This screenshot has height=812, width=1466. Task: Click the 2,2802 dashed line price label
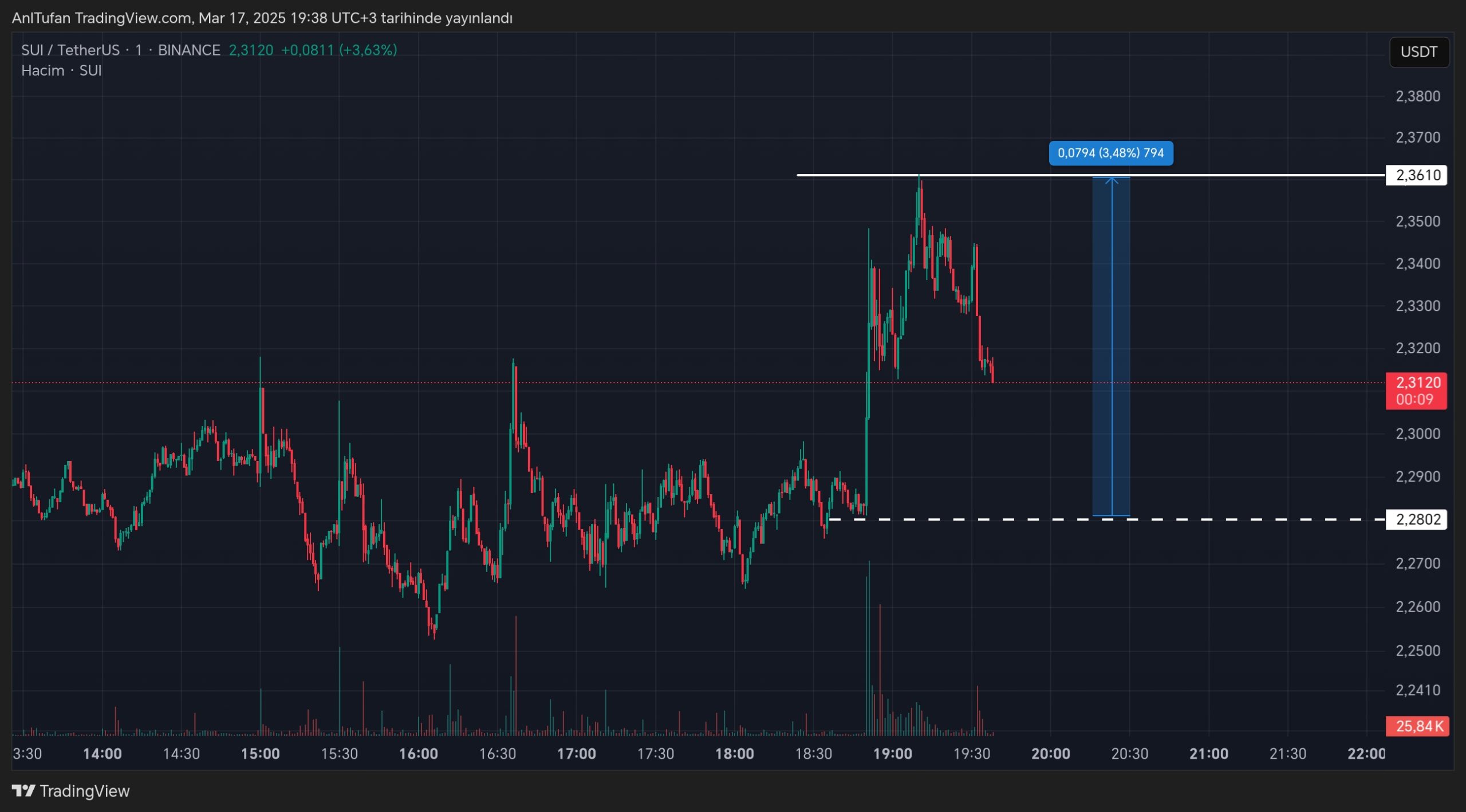(1416, 519)
